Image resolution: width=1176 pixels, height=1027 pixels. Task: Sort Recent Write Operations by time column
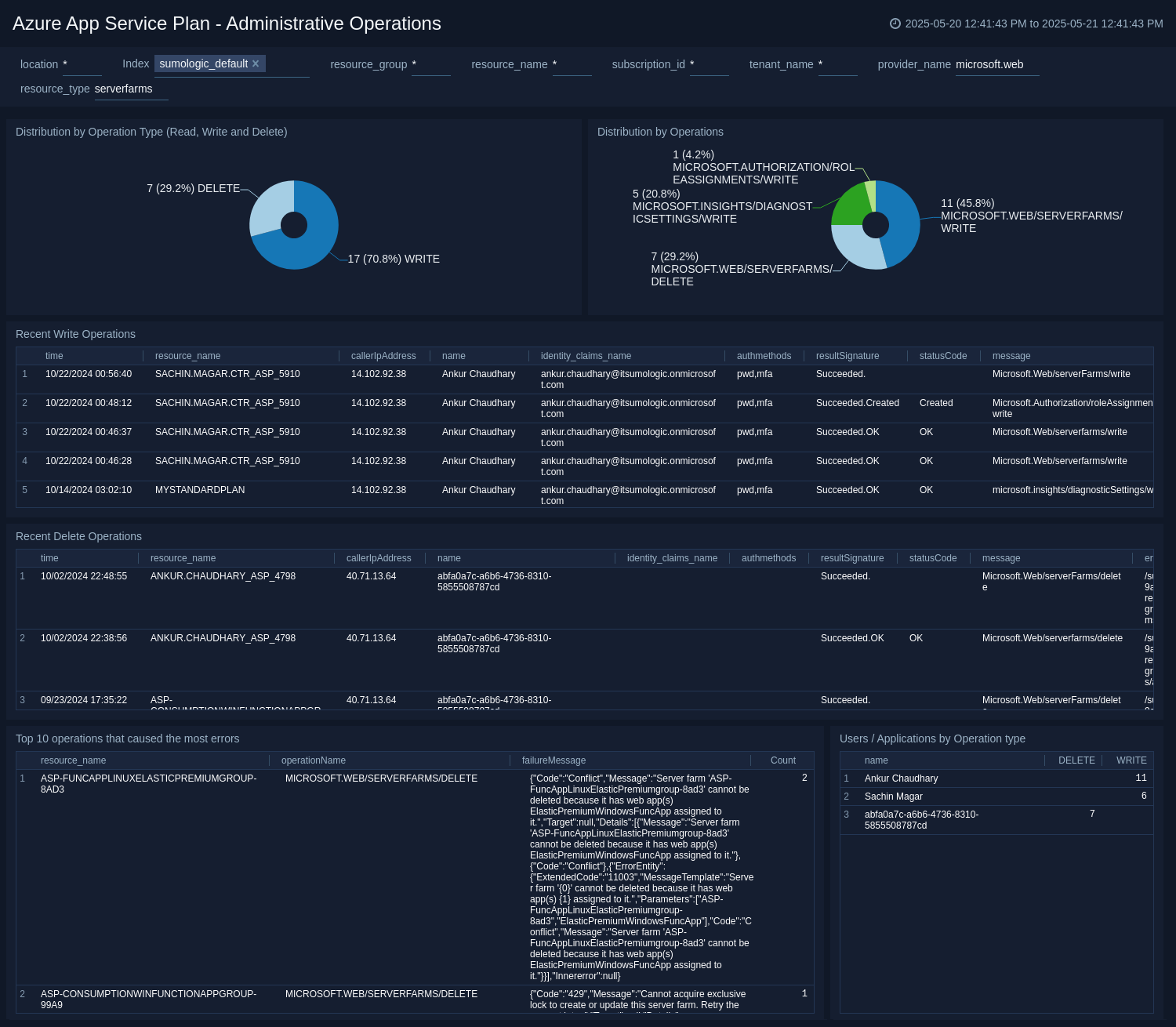click(x=54, y=356)
